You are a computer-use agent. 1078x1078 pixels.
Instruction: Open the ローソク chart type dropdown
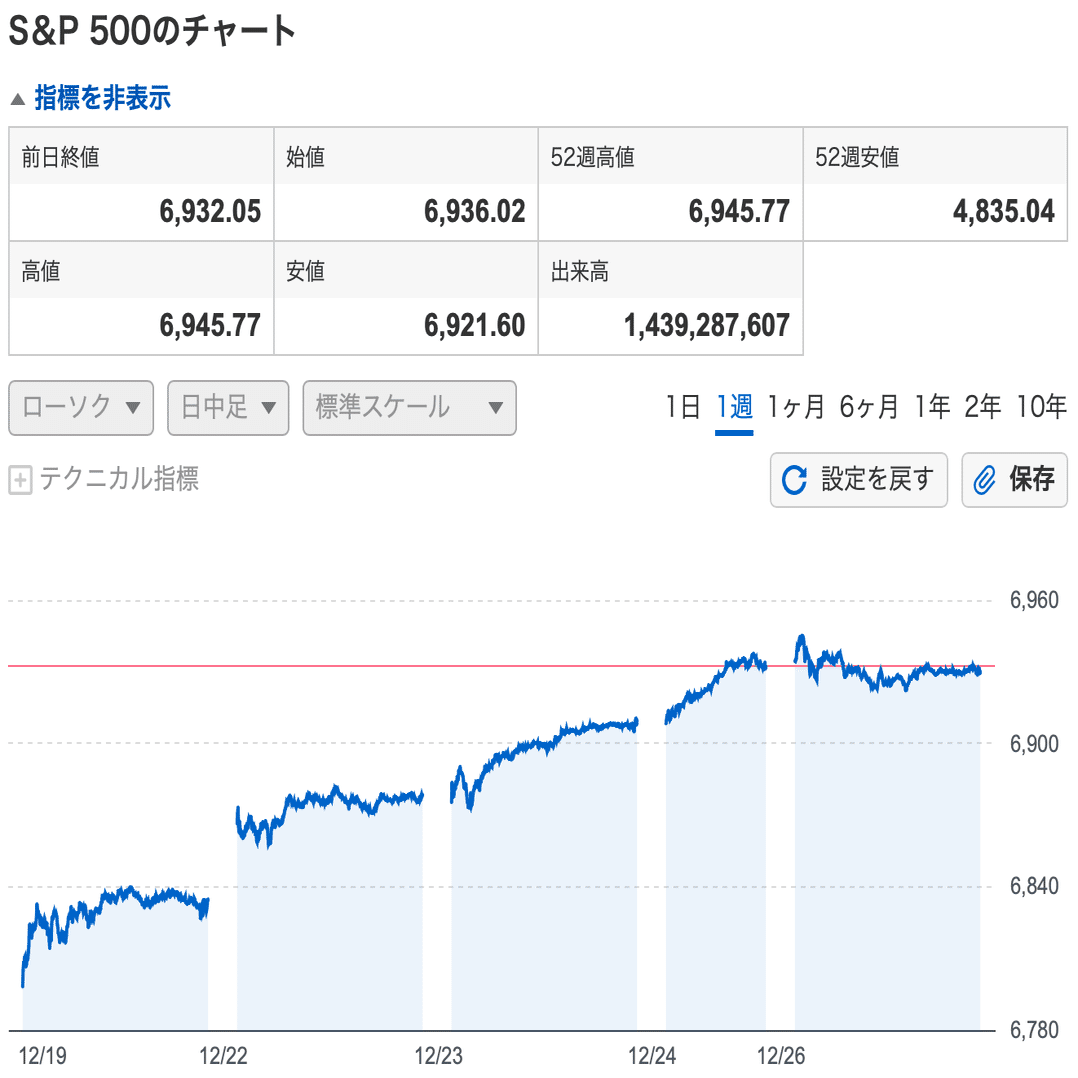(x=81, y=408)
